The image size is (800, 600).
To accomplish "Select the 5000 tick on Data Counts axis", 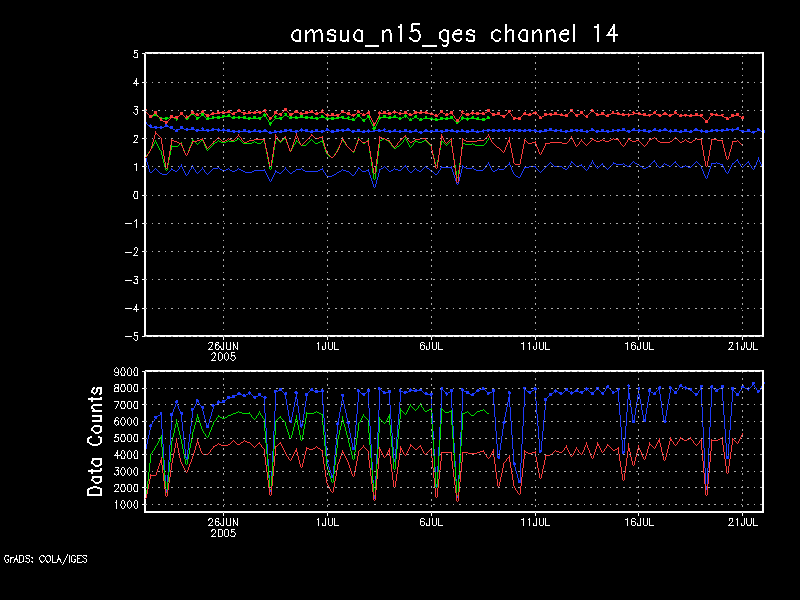I will tap(126, 439).
